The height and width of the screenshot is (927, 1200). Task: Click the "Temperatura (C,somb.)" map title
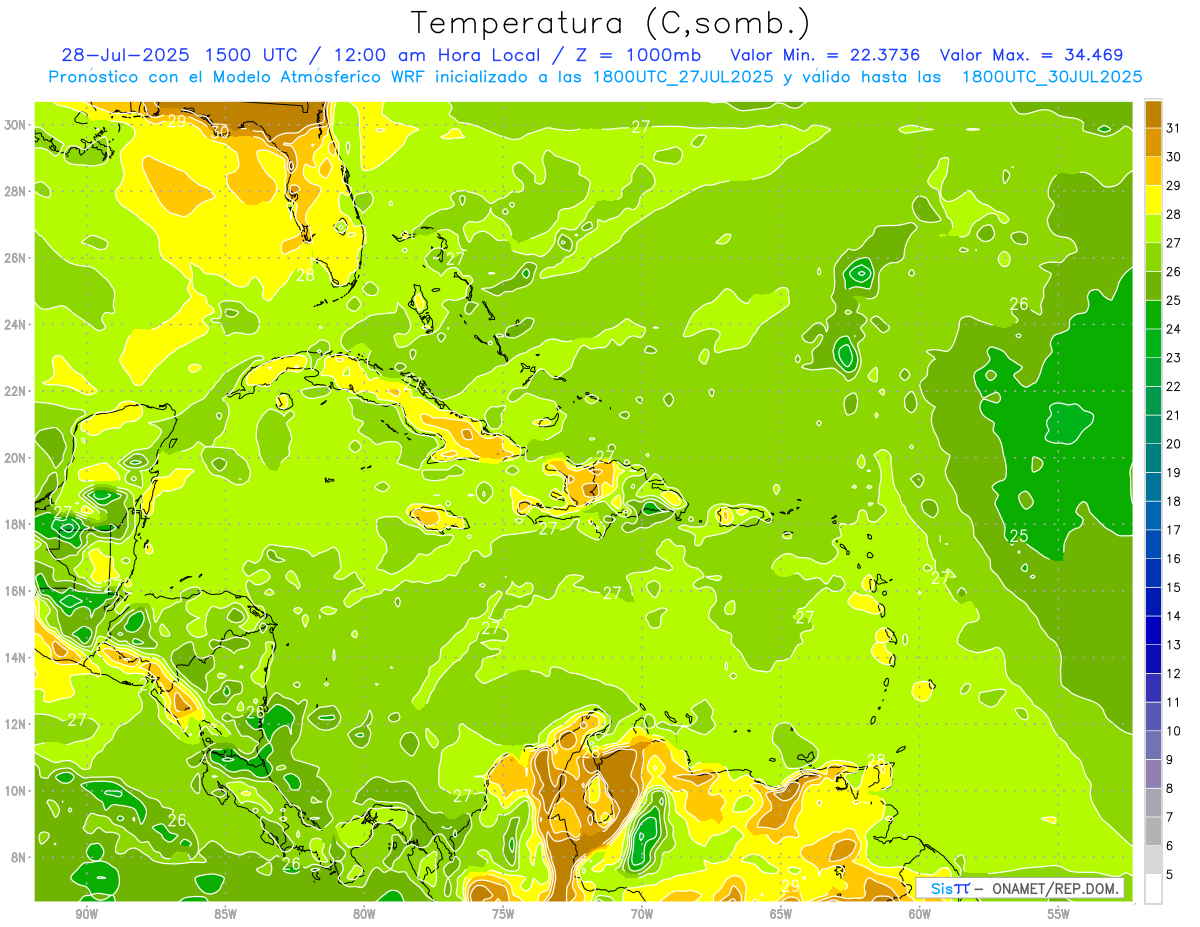coord(611,23)
